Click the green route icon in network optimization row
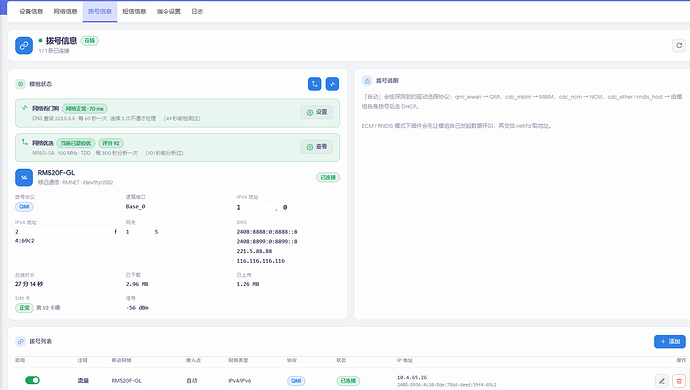 [25, 142]
